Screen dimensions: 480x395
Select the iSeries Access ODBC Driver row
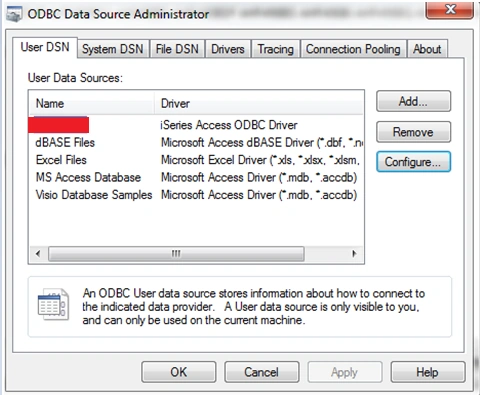point(196,125)
